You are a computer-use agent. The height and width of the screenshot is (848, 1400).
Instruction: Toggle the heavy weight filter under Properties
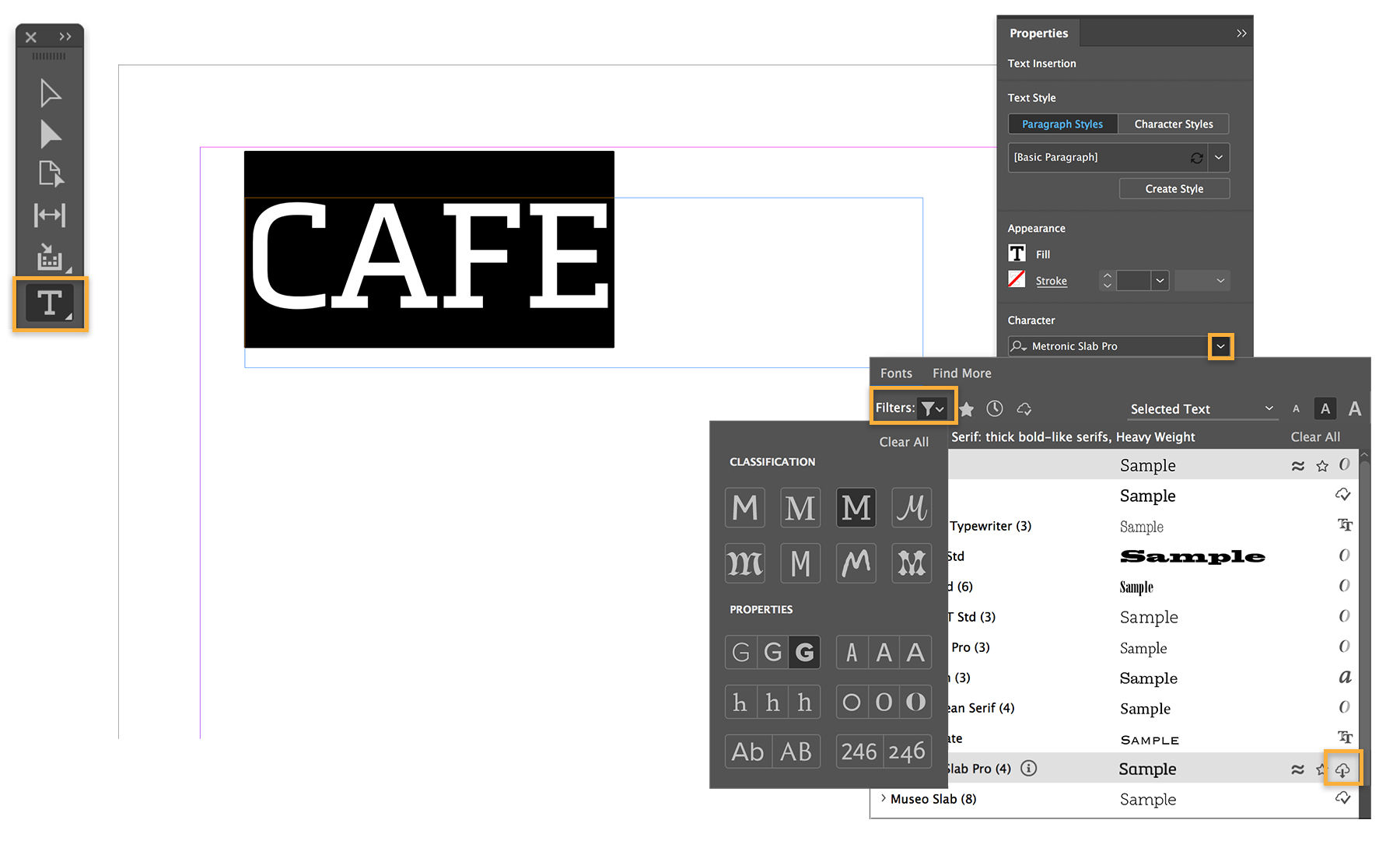[x=805, y=652]
